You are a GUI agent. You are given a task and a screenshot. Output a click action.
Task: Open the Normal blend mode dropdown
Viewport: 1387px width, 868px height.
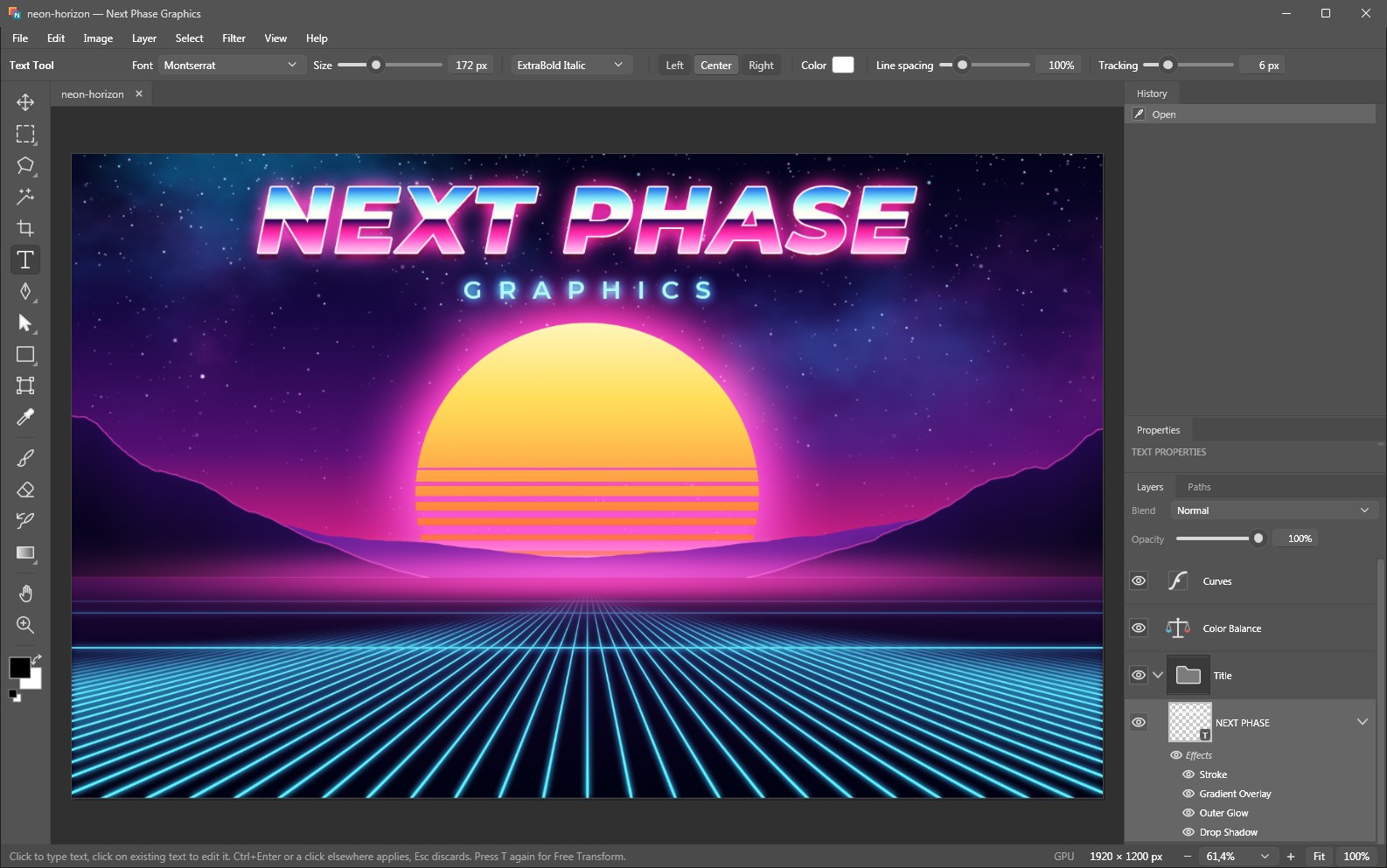point(1274,510)
